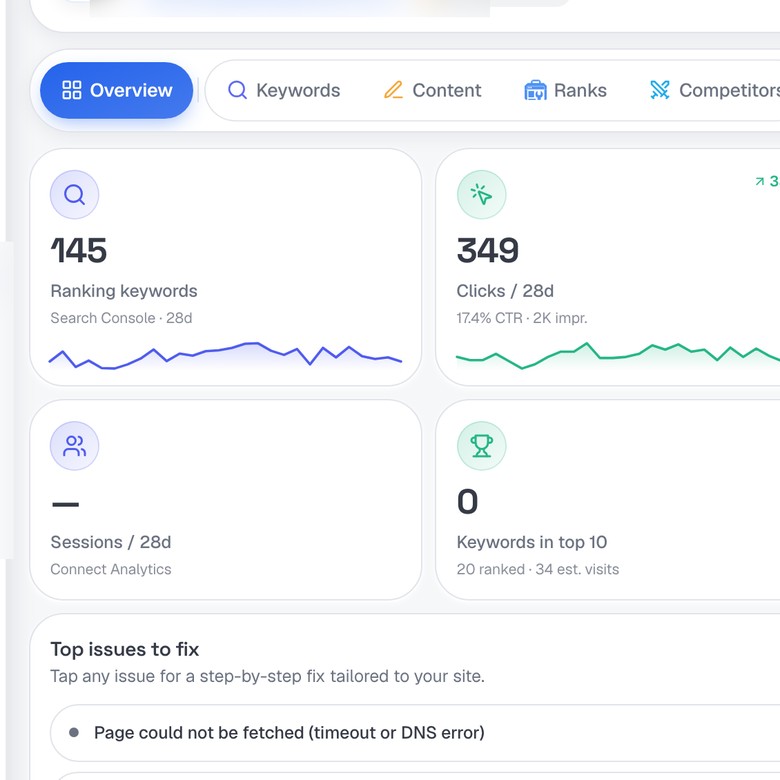Click the Top issues to fix heading
The image size is (780, 780).
click(x=125, y=649)
